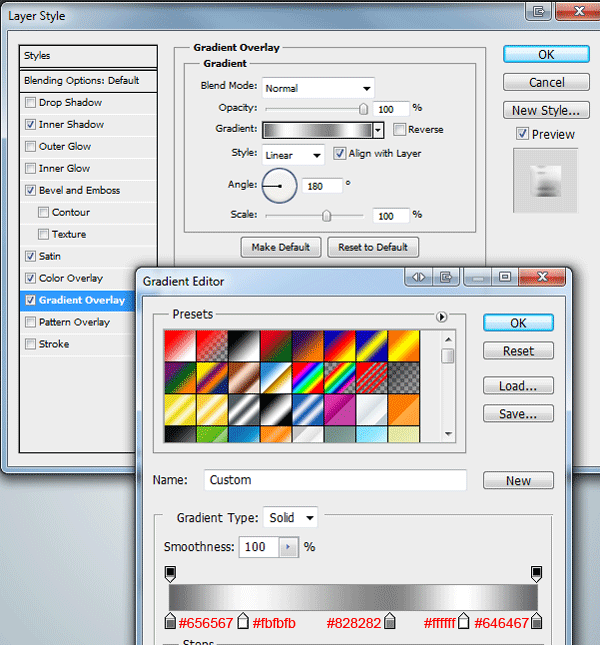Click the Angle value field
The image size is (600, 645).
click(322, 186)
